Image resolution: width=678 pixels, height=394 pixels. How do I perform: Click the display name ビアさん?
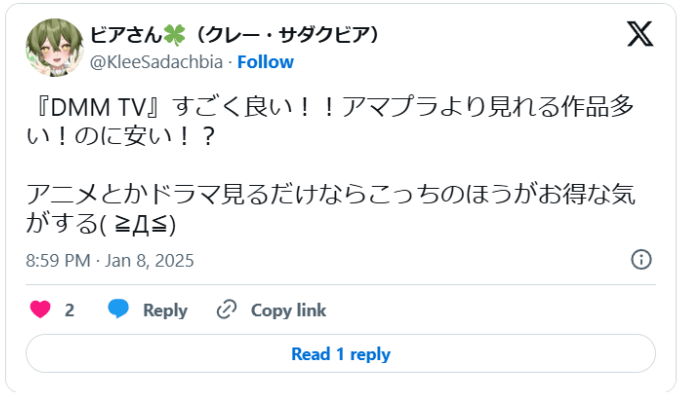(126, 35)
